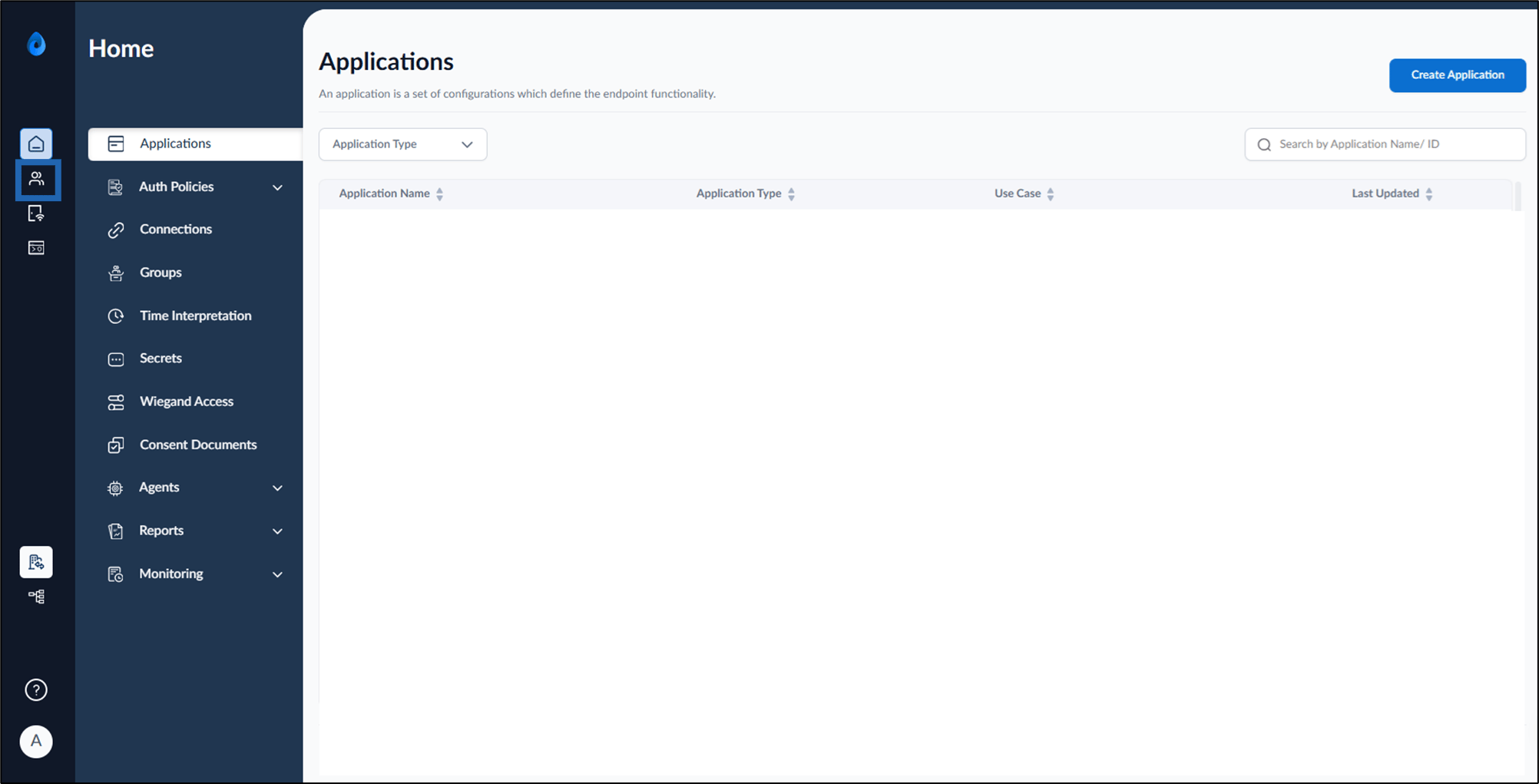The width and height of the screenshot is (1539, 784).
Task: Click the Application Type column header text
Action: click(x=739, y=194)
